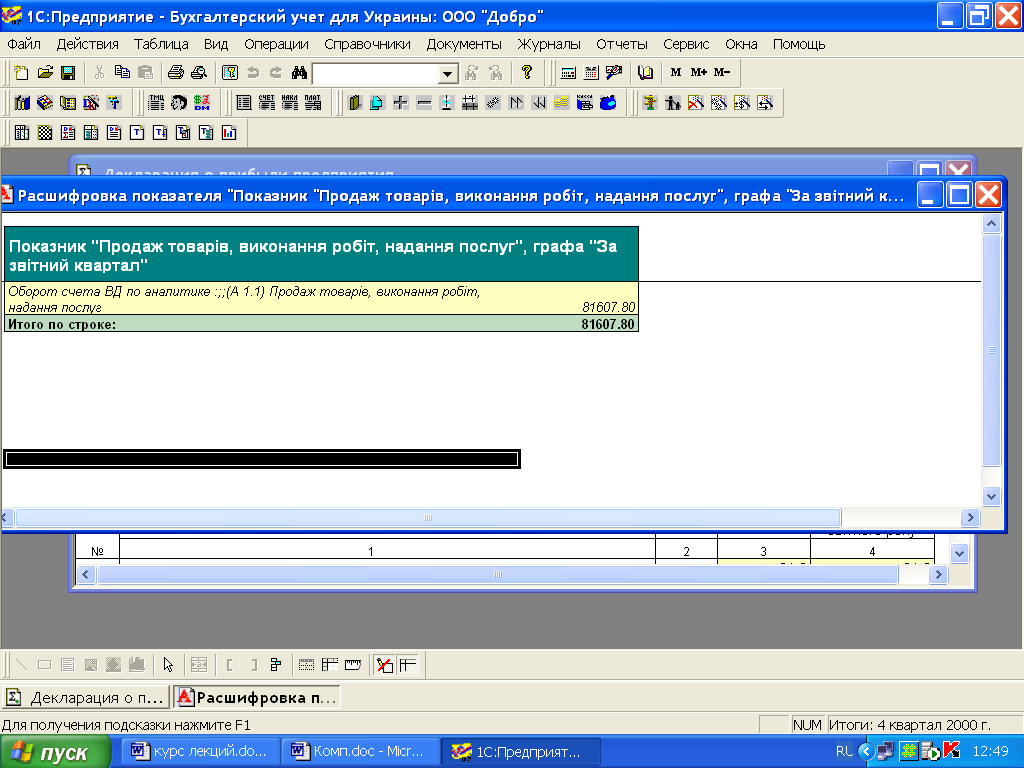
Task: Select the italic value 81607.80 in the Оборот счета ВД row
Action: [608, 307]
